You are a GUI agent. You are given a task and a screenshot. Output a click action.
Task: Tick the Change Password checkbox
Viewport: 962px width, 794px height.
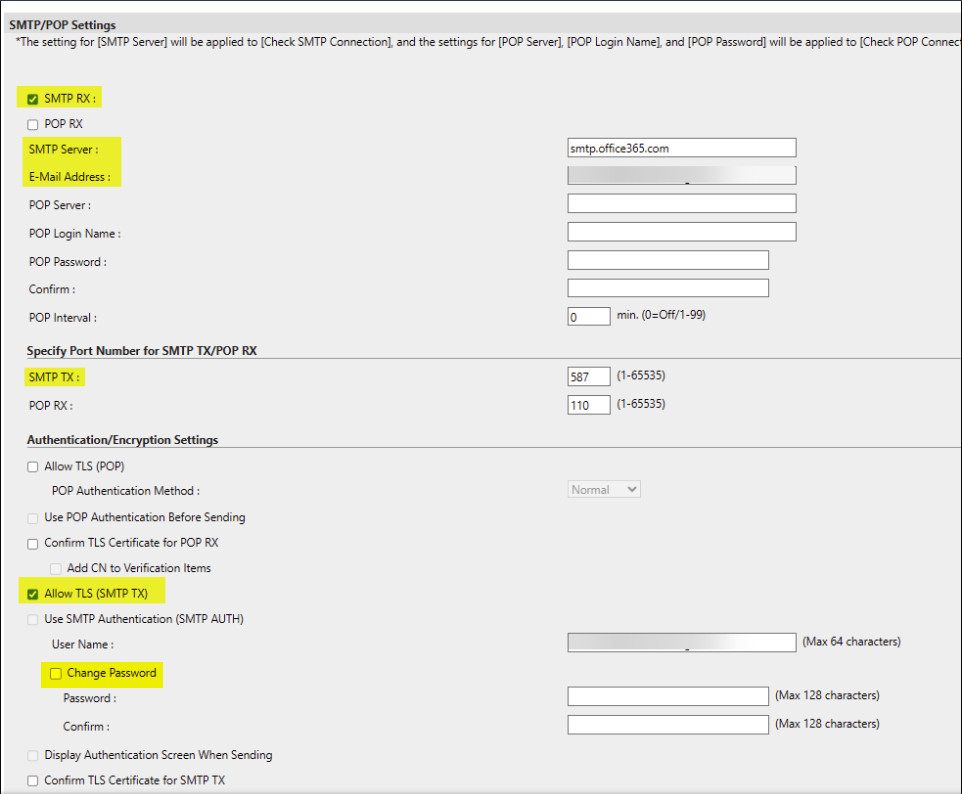pyautogui.click(x=56, y=674)
